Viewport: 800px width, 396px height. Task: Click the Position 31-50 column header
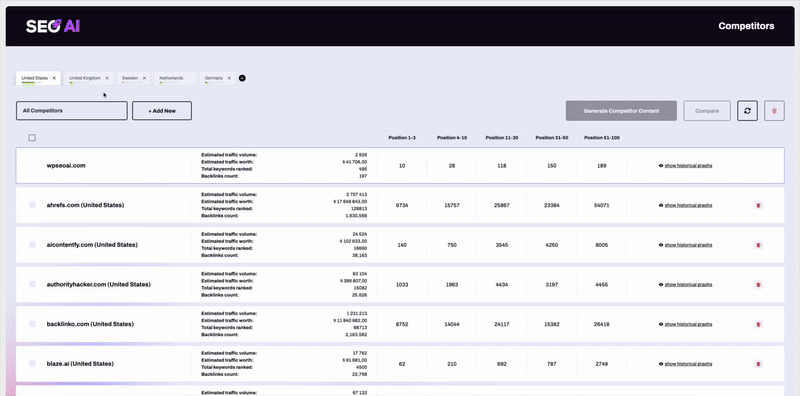pyautogui.click(x=552, y=138)
